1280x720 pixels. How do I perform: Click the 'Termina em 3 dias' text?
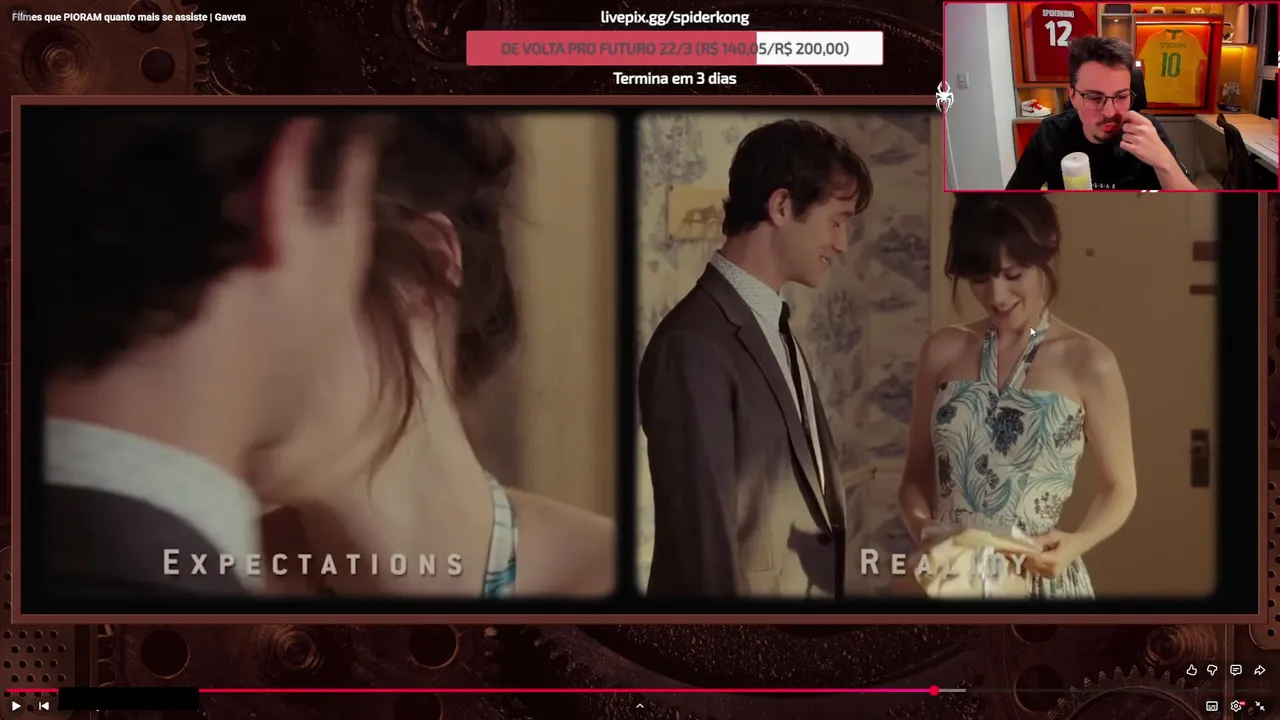[675, 78]
